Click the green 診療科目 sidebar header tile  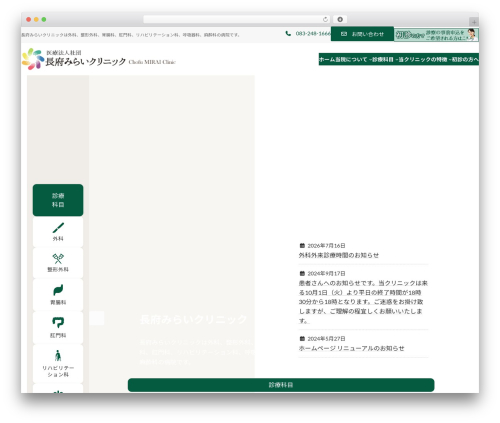click(58, 200)
